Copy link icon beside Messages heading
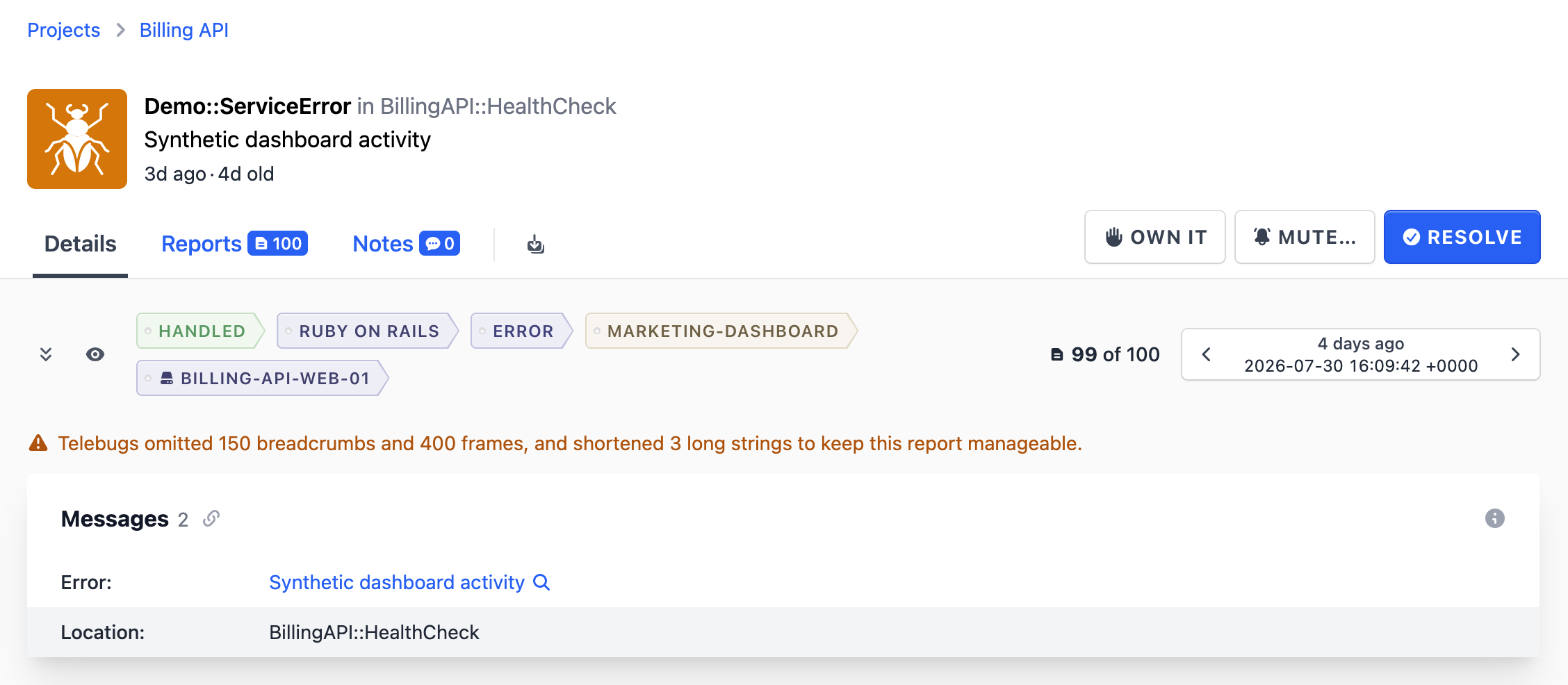 point(211,519)
